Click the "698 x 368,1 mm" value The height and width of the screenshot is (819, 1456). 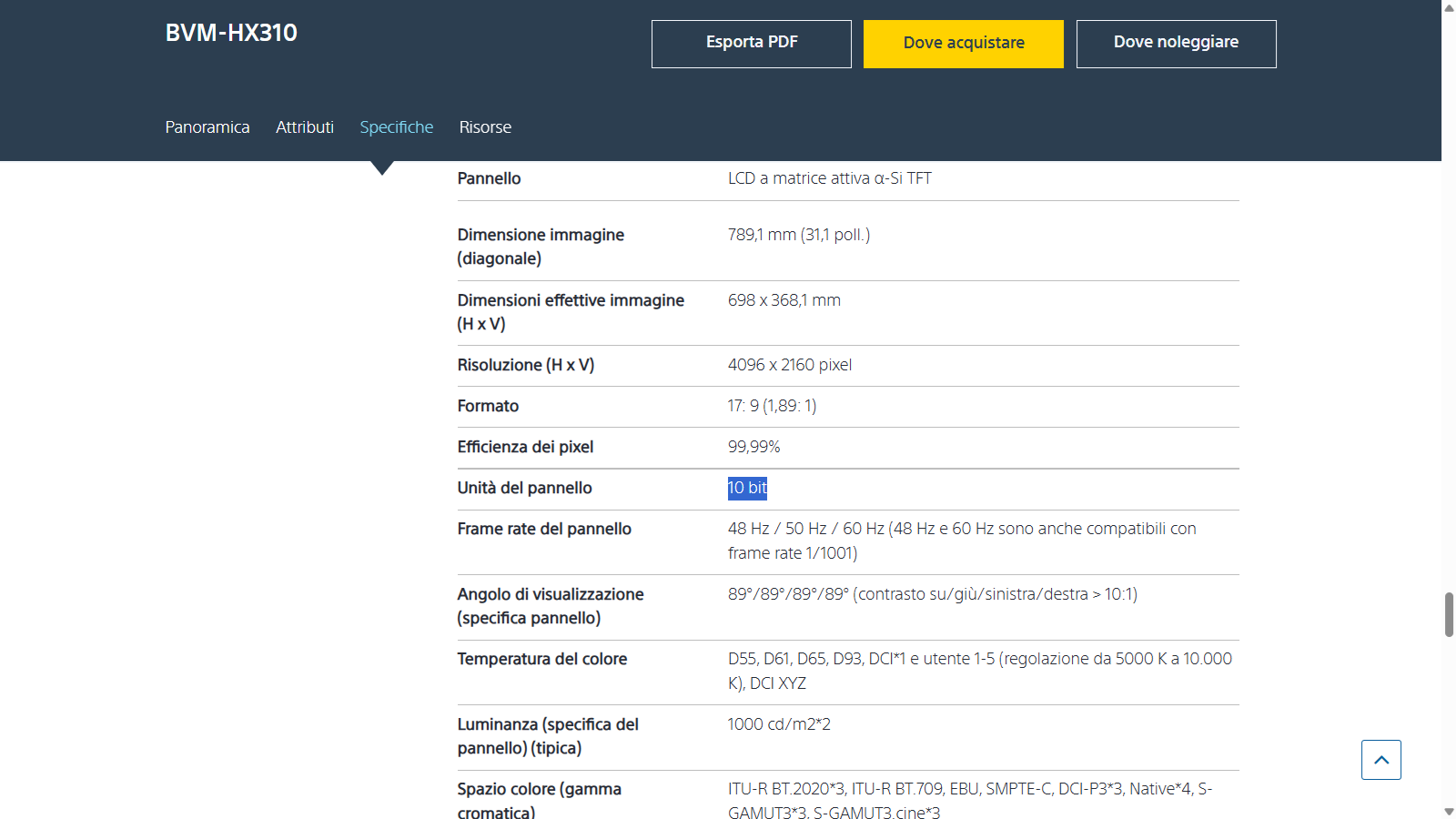click(x=784, y=300)
